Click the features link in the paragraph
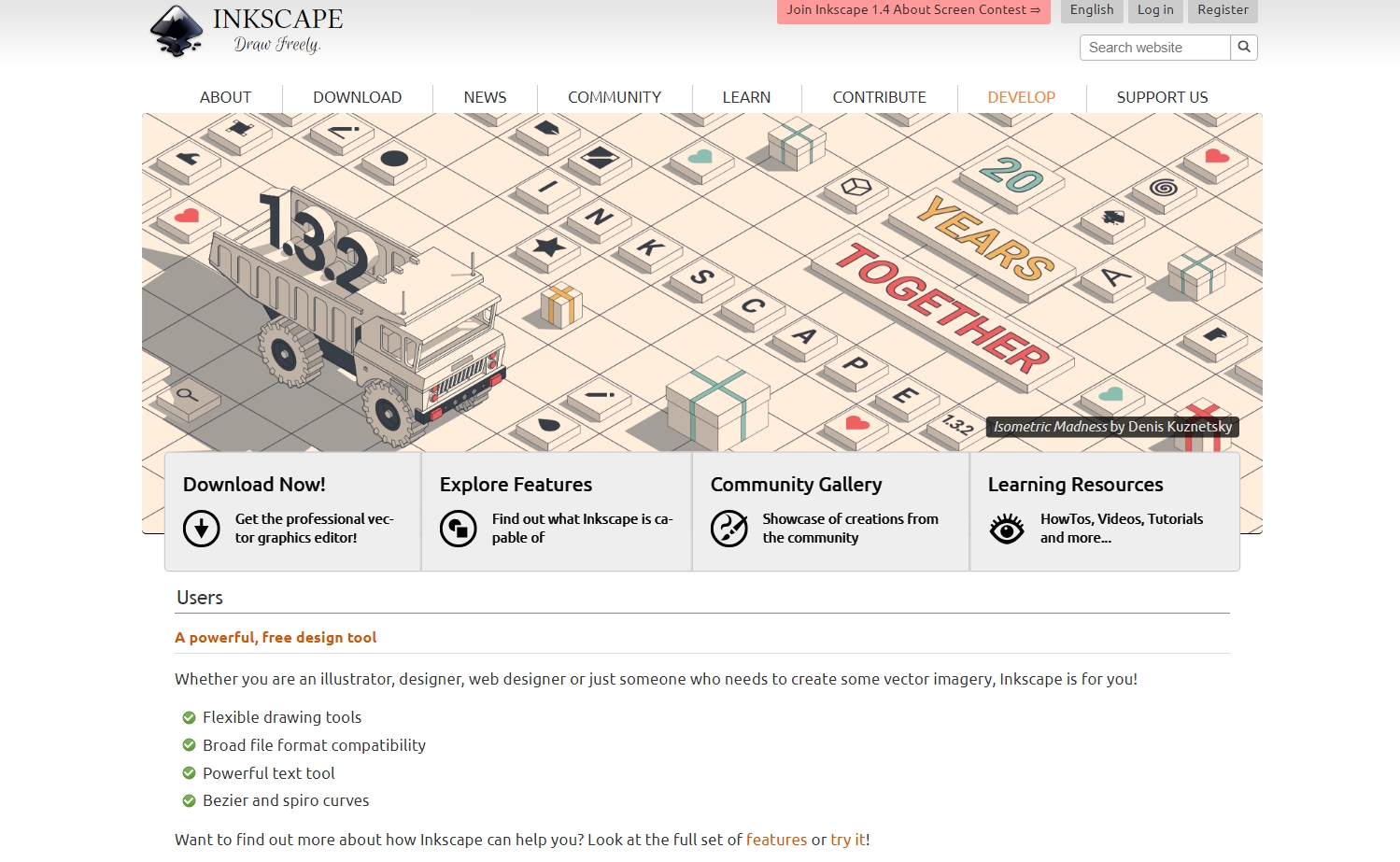Image resolution: width=1400 pixels, height=862 pixels. pos(776,840)
